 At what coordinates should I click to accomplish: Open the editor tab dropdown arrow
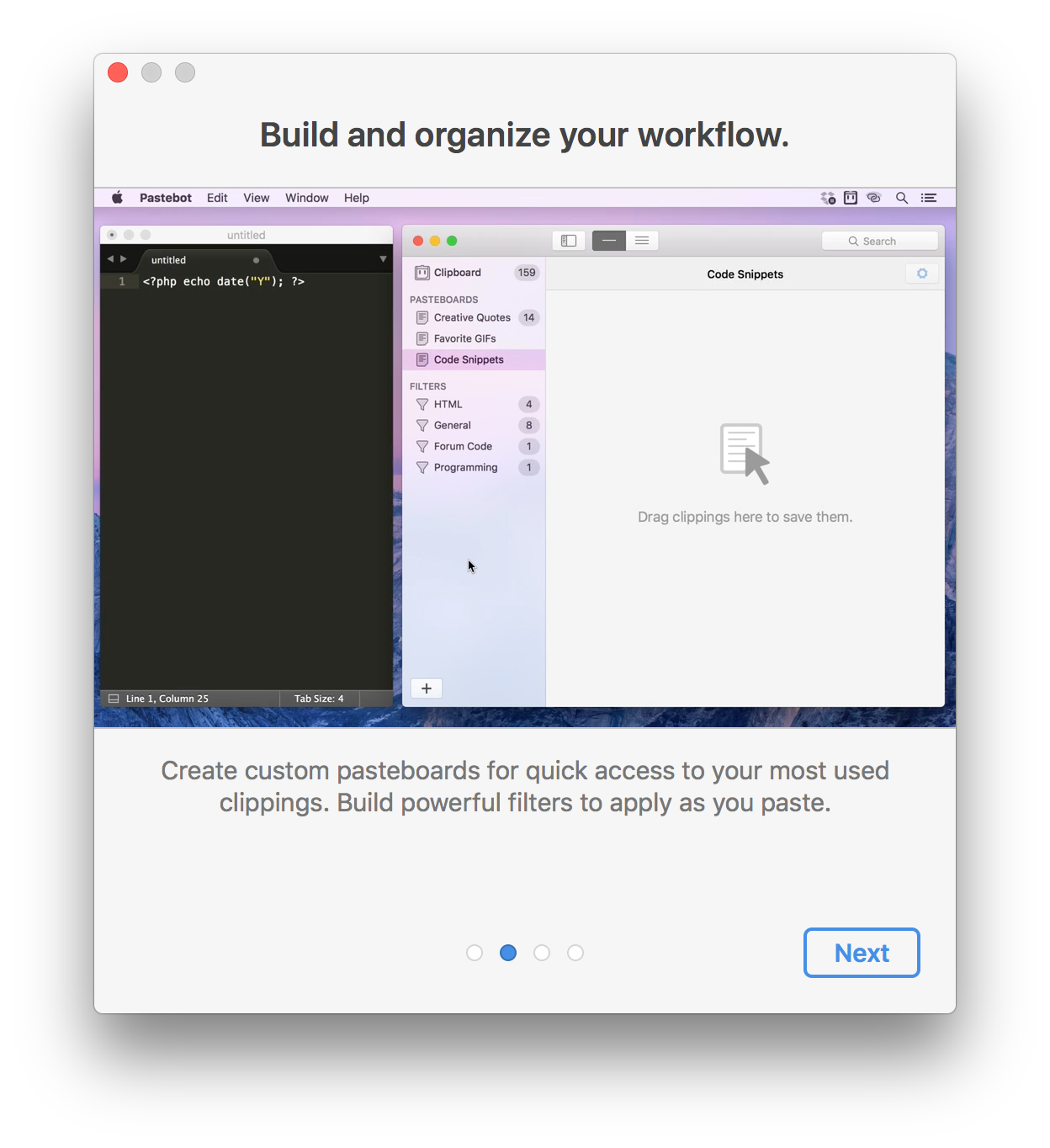383,259
